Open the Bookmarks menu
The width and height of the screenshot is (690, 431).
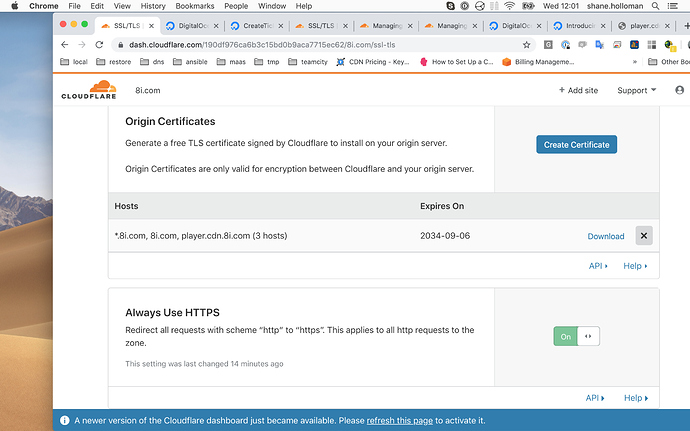click(195, 6)
